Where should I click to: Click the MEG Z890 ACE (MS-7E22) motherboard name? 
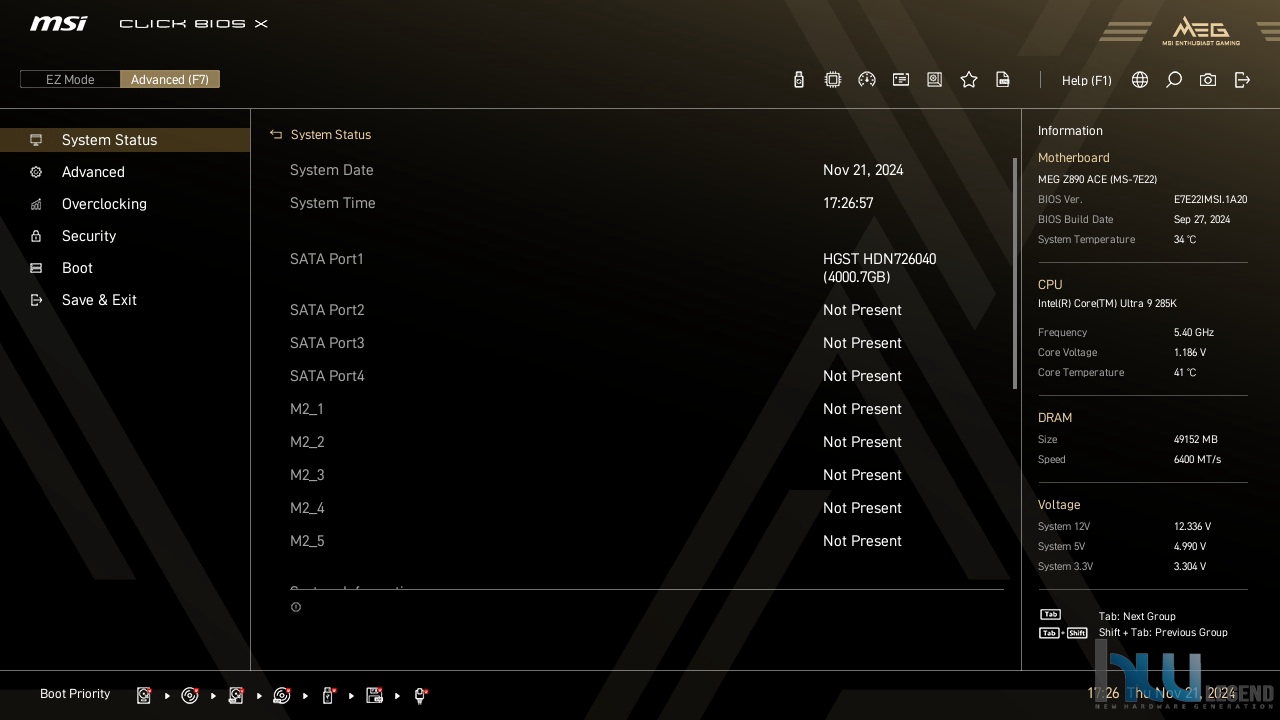pos(1097,180)
